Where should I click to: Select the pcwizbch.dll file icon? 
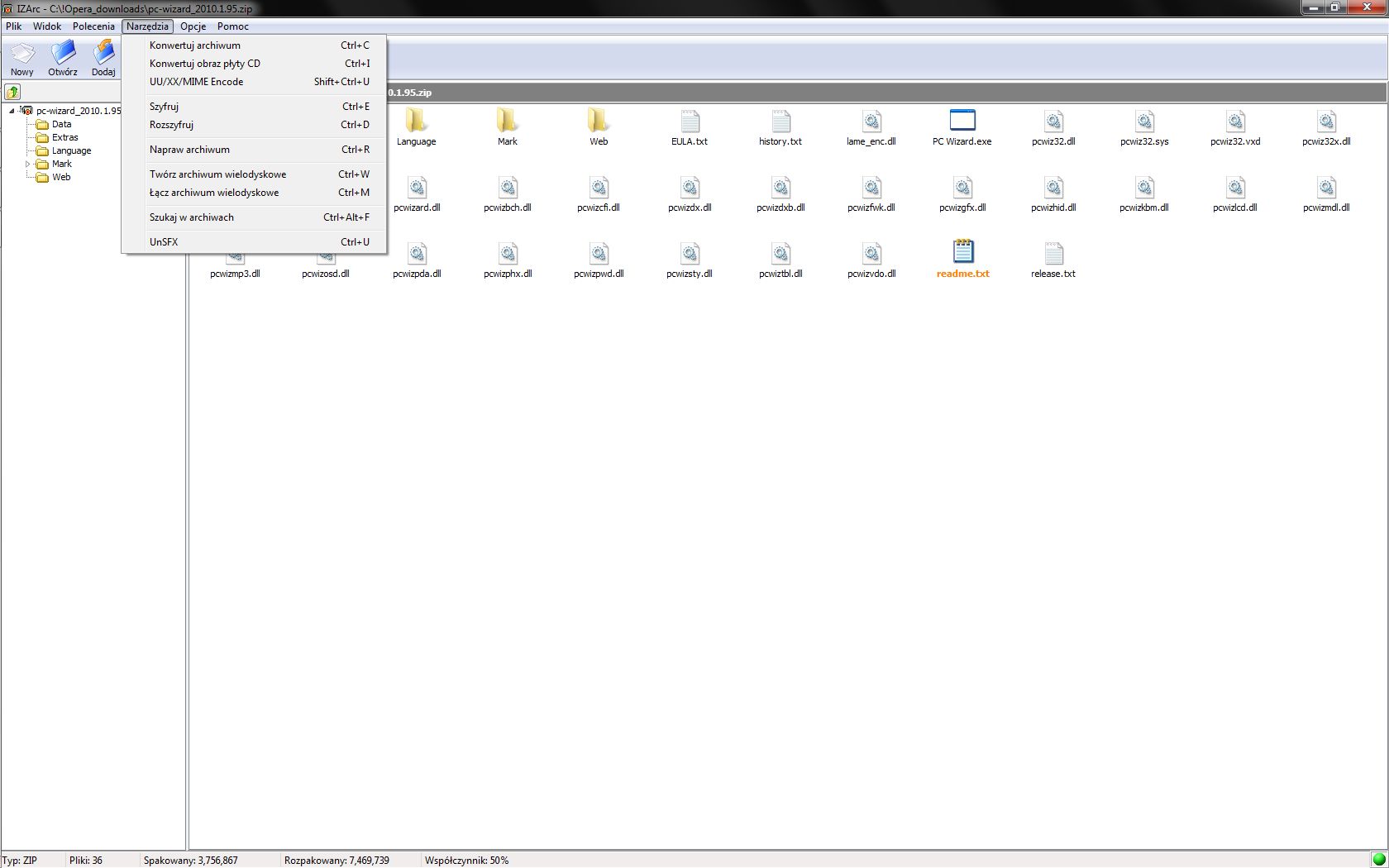coord(508,187)
